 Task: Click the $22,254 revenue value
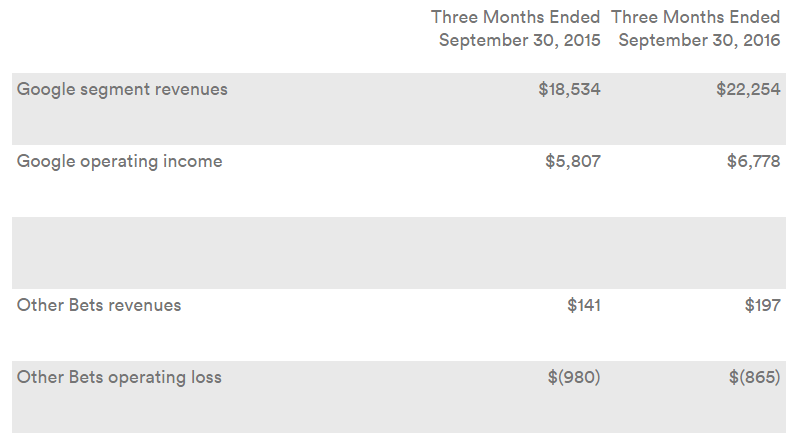coord(748,90)
